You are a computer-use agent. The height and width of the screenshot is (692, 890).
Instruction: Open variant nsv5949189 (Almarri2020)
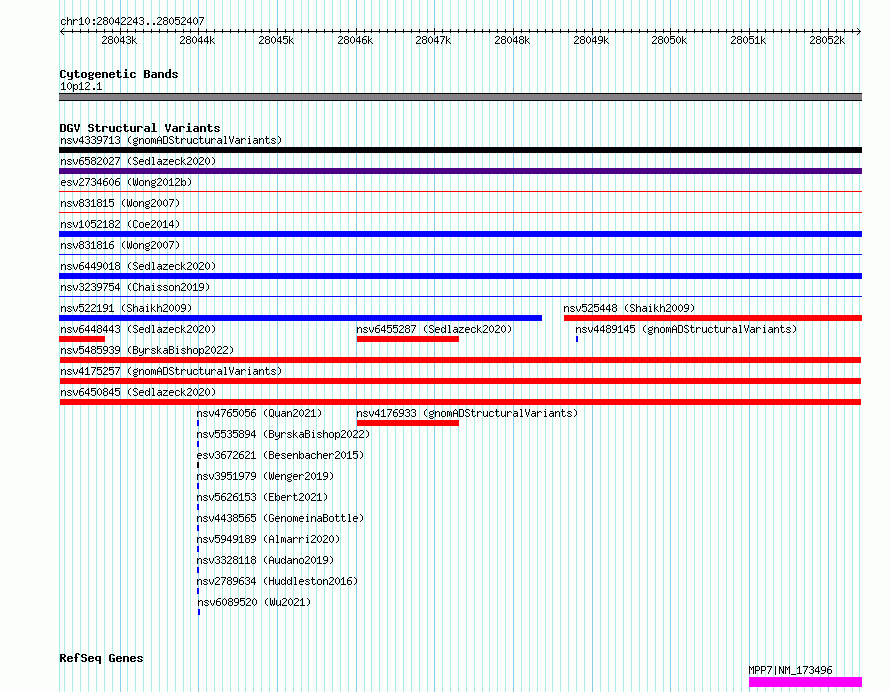point(268,539)
